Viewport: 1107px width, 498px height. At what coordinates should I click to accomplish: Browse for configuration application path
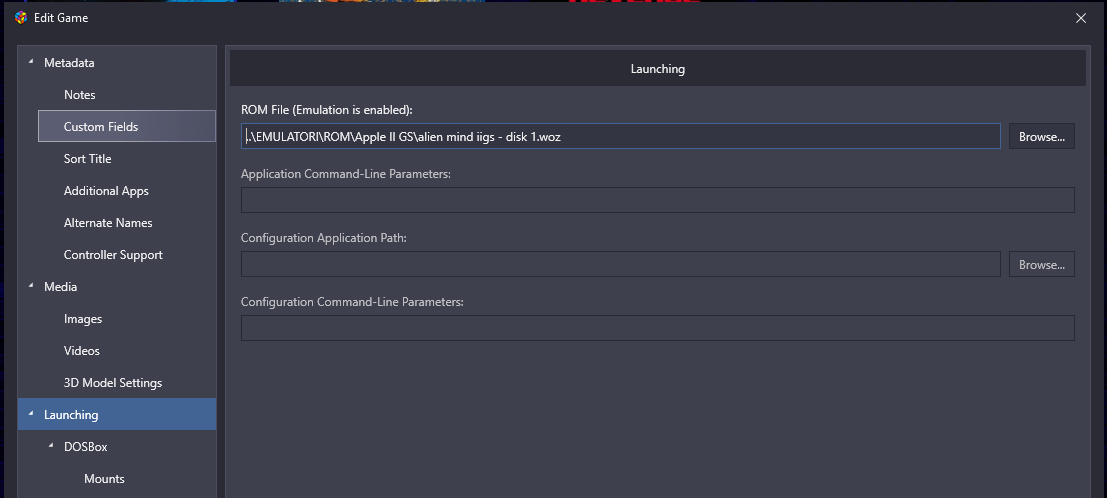1042,264
